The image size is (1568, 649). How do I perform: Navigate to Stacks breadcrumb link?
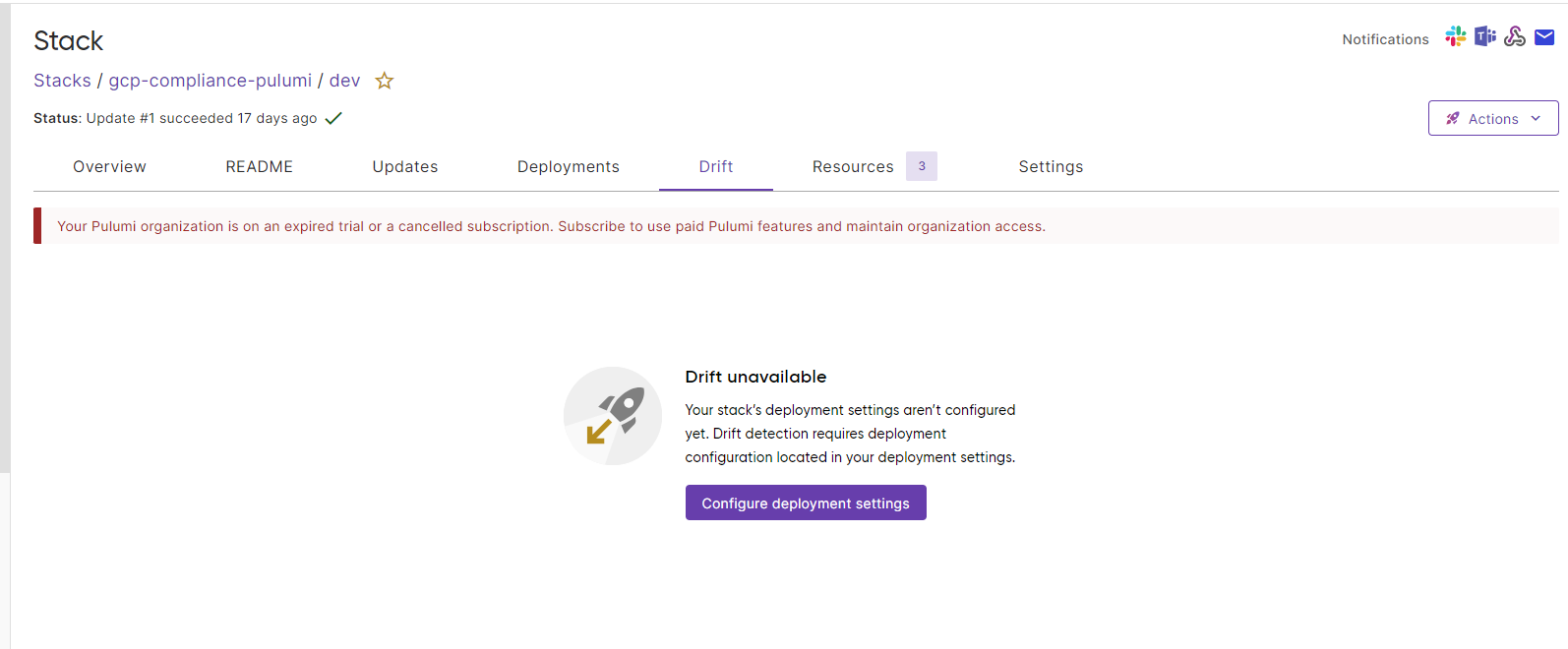(62, 81)
